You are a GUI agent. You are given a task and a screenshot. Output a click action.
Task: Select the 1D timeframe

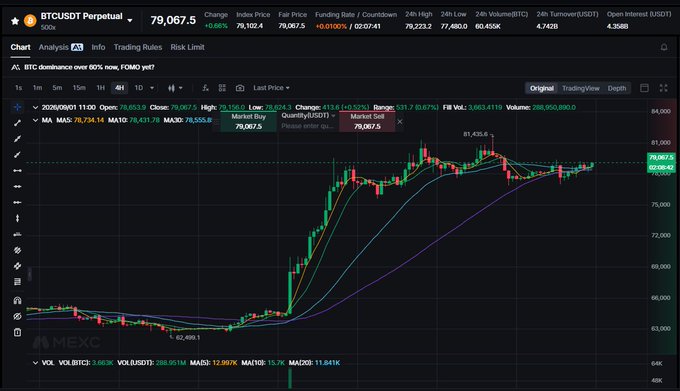pyautogui.click(x=138, y=88)
